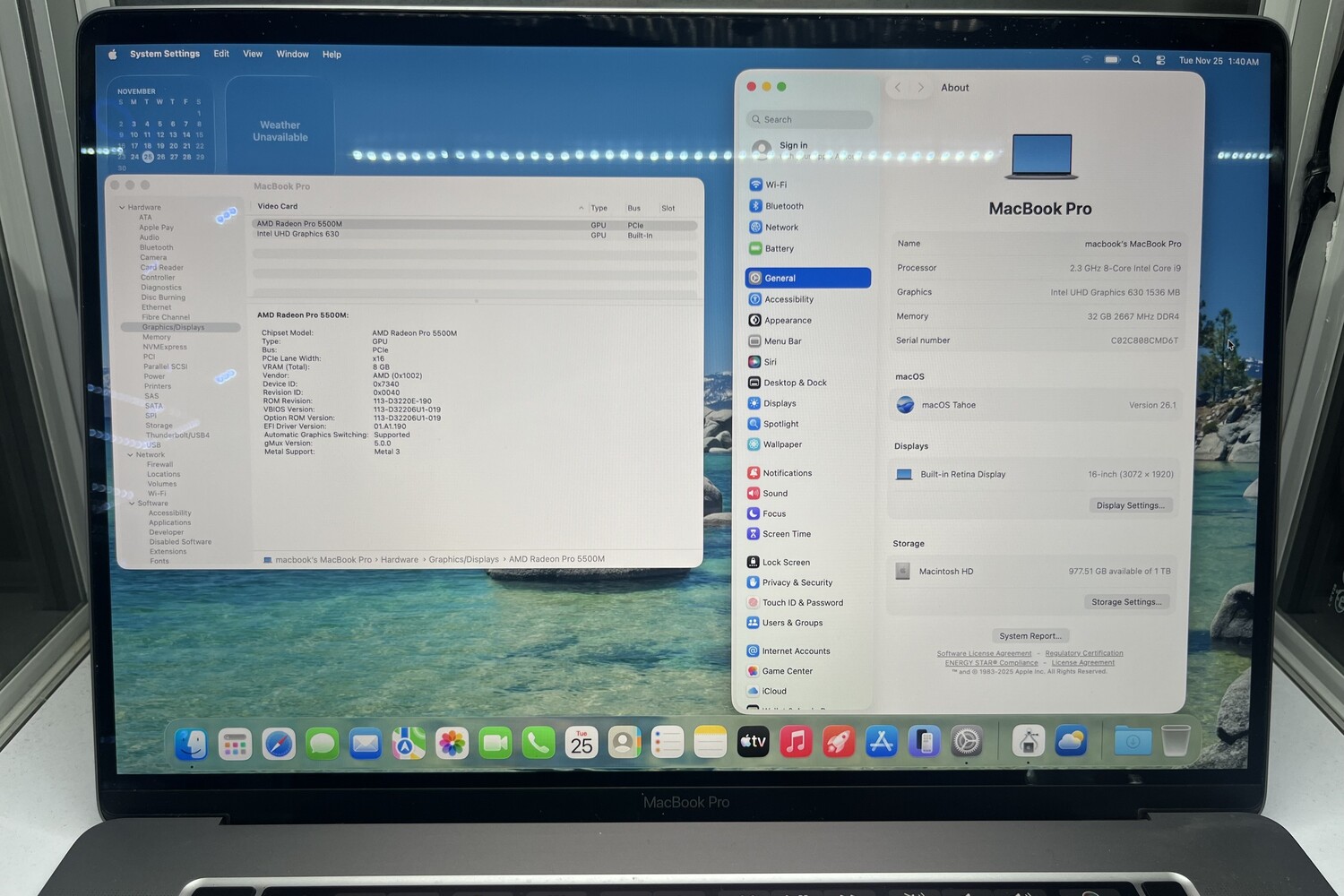Collapse the Network tree section
Screen dimensions: 1344x896
pos(131,455)
